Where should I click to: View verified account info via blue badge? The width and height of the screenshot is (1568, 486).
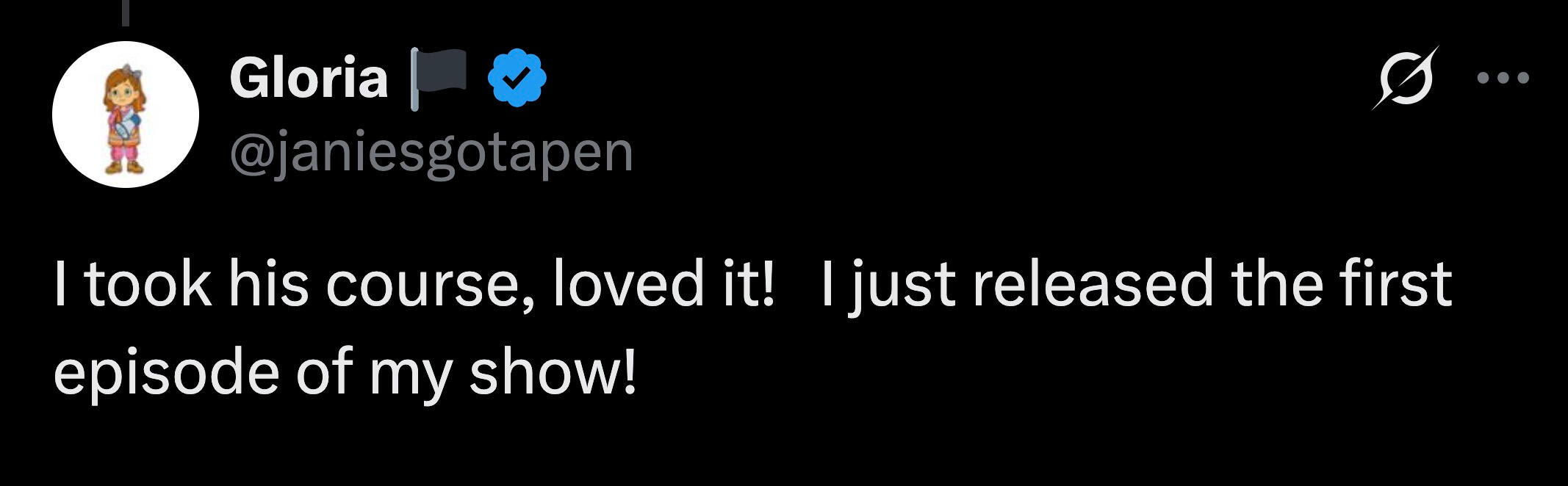(517, 78)
